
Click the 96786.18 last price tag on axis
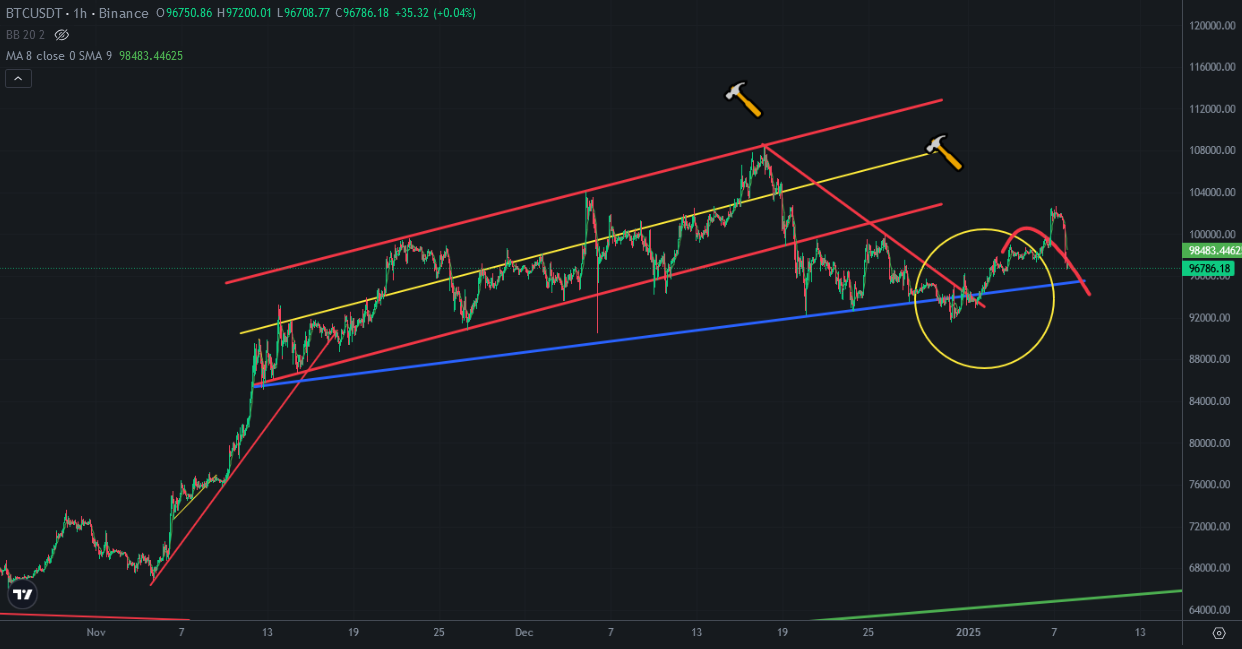tap(1210, 268)
